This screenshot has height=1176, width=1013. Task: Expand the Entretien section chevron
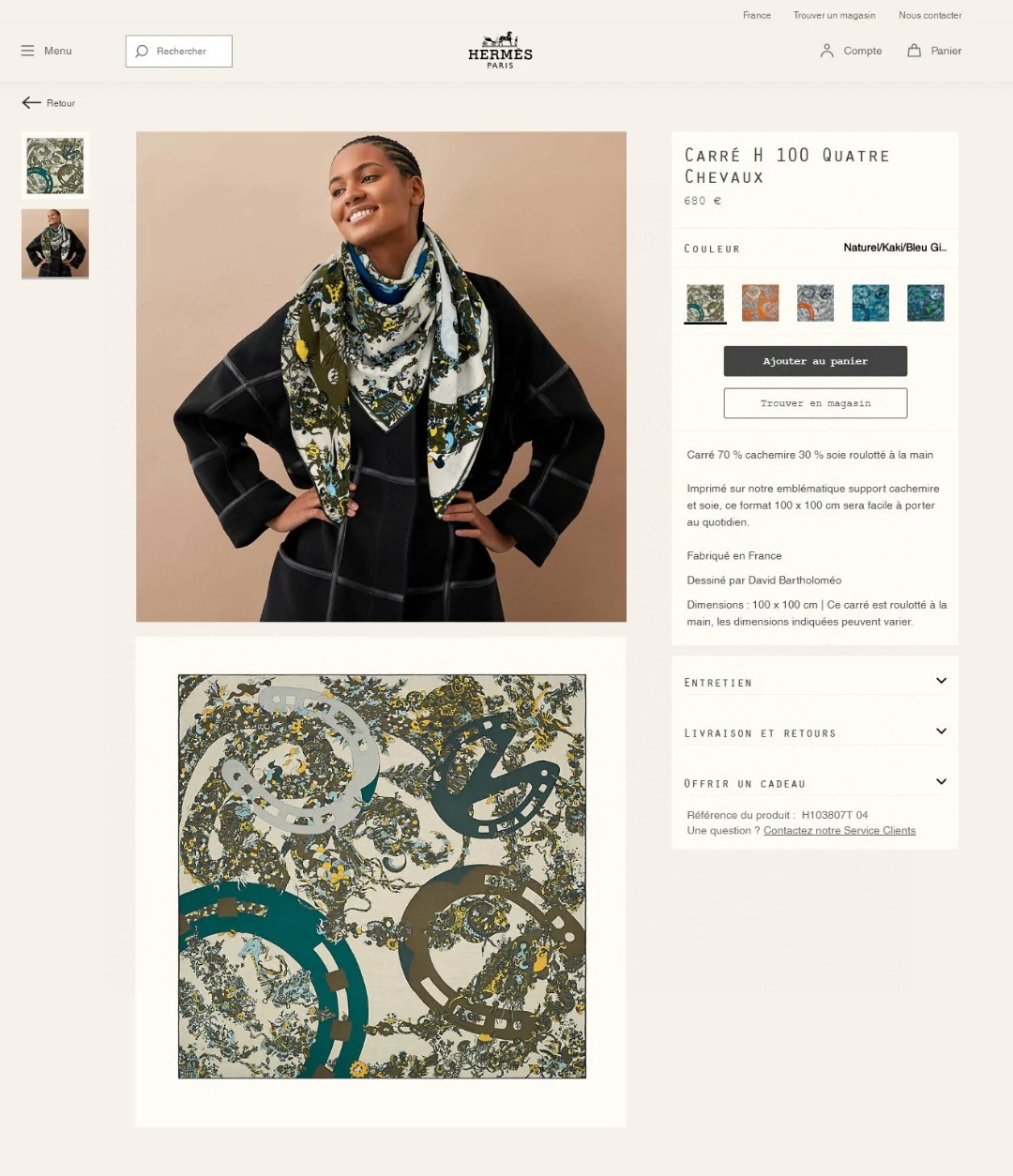pyautogui.click(x=941, y=681)
